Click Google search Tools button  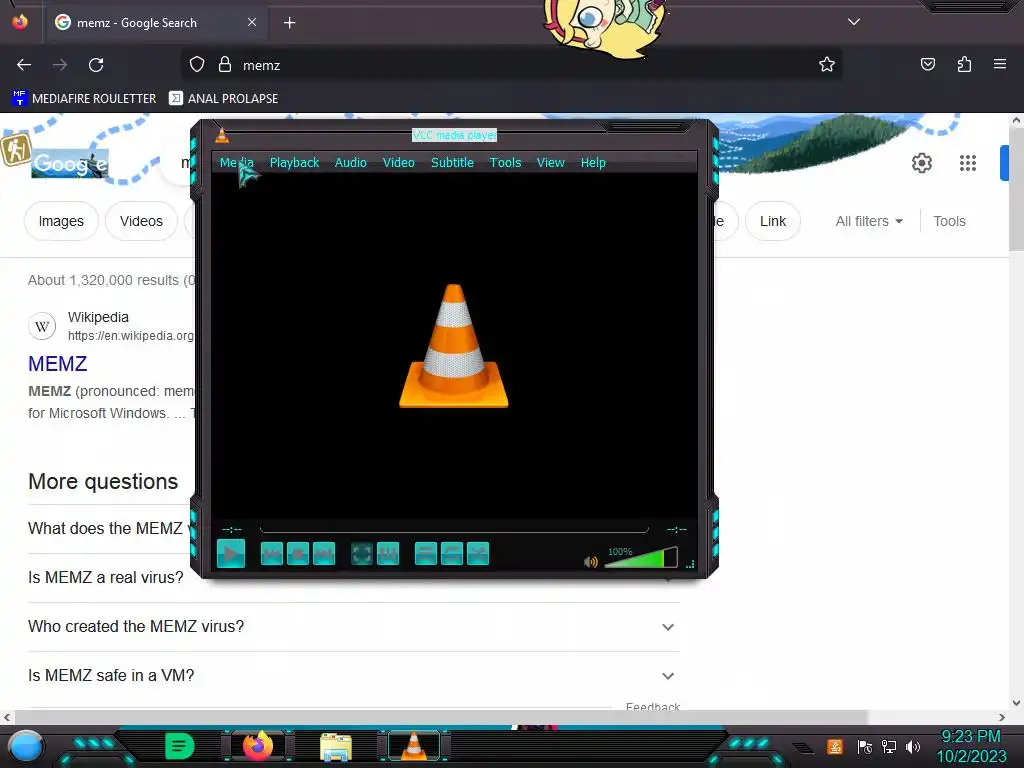(x=949, y=221)
